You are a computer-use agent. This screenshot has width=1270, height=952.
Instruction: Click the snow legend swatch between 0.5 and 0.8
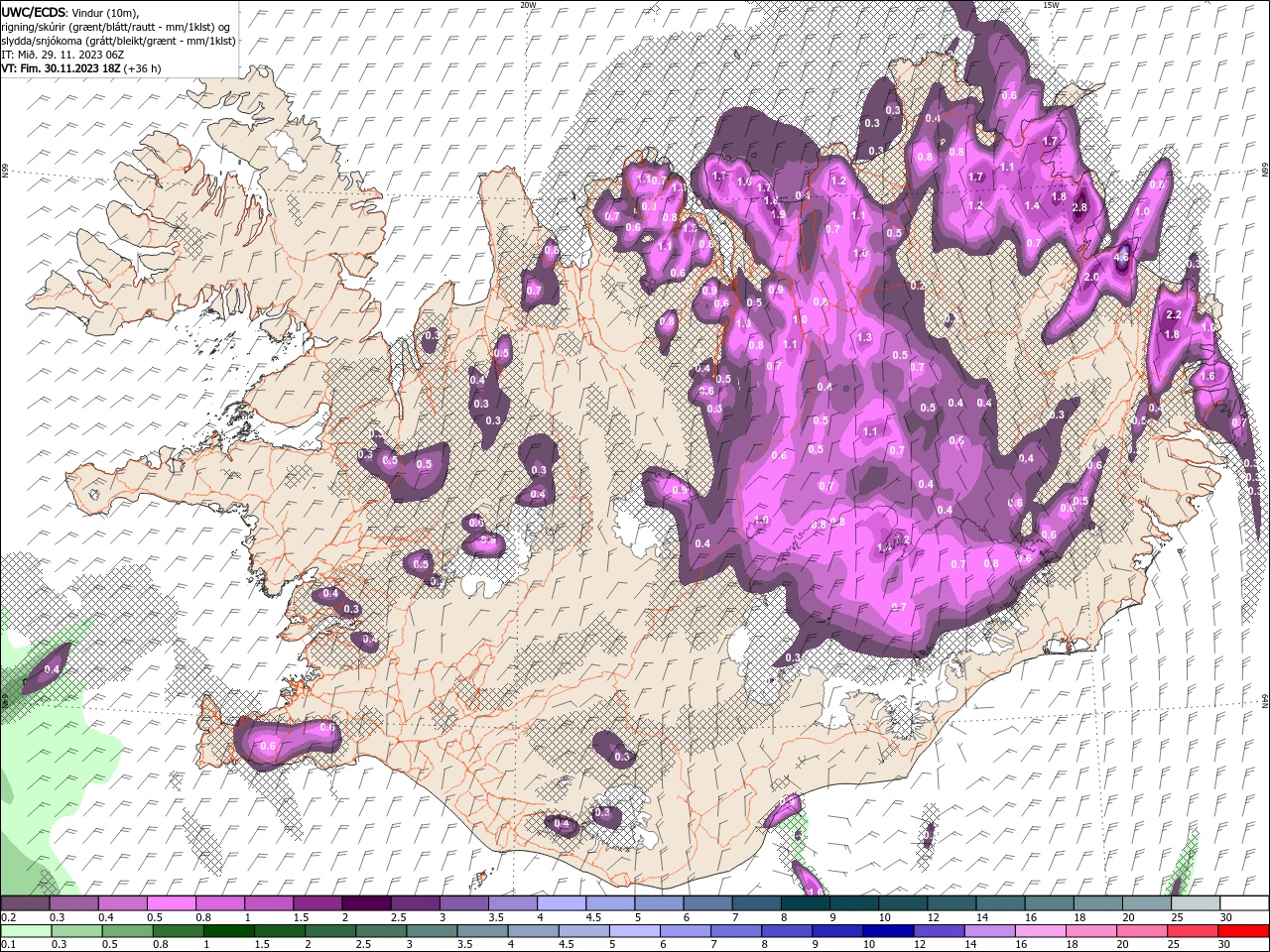coord(173,903)
